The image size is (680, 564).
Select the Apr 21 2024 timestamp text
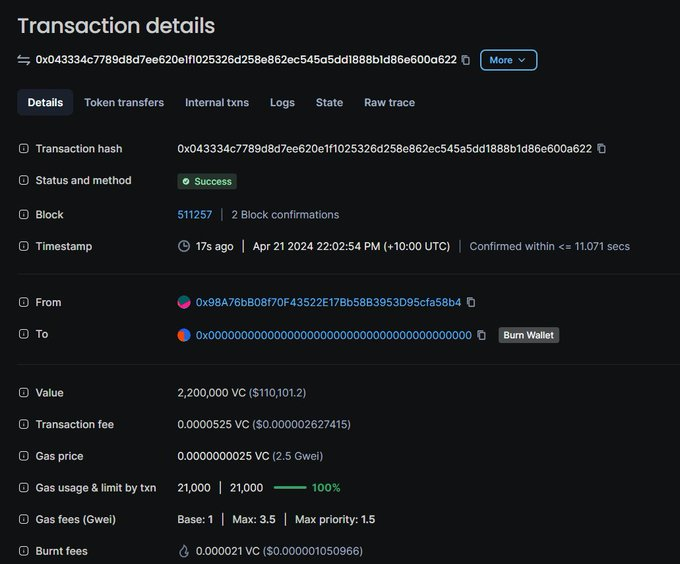tap(351, 246)
